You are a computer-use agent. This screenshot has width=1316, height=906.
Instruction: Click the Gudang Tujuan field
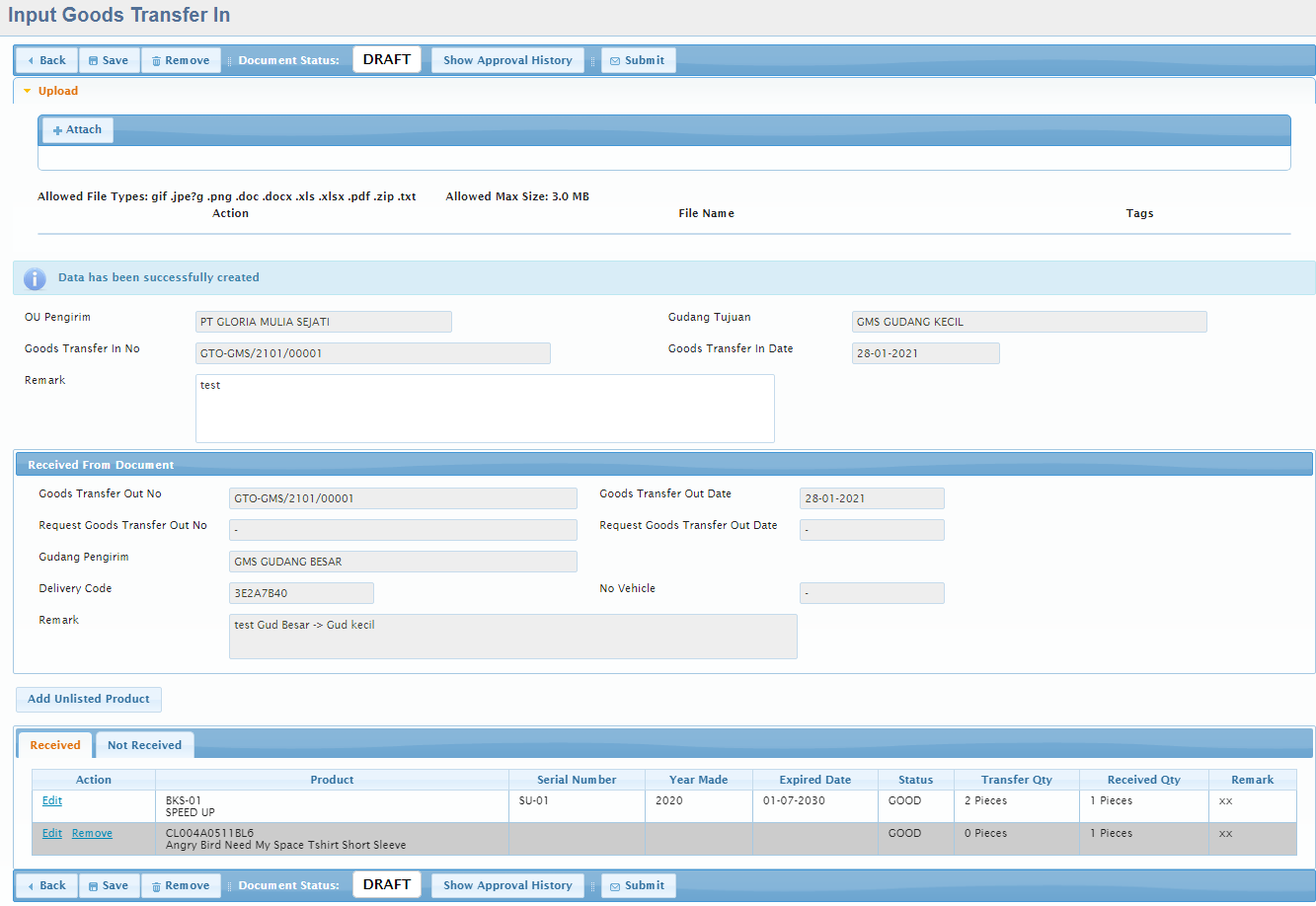coord(1030,322)
